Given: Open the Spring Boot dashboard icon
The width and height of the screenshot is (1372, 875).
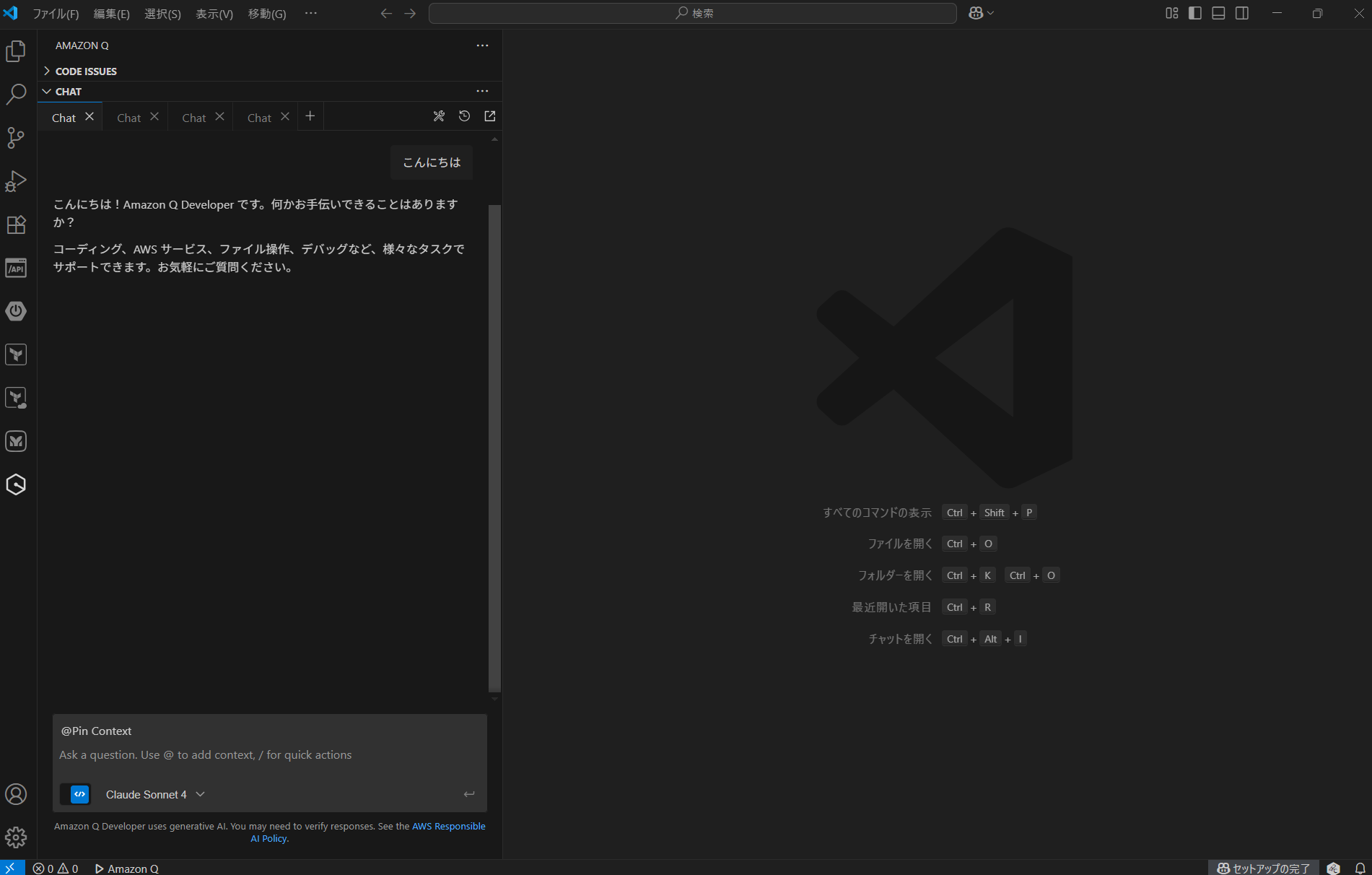Looking at the screenshot, I should pos(16,311).
